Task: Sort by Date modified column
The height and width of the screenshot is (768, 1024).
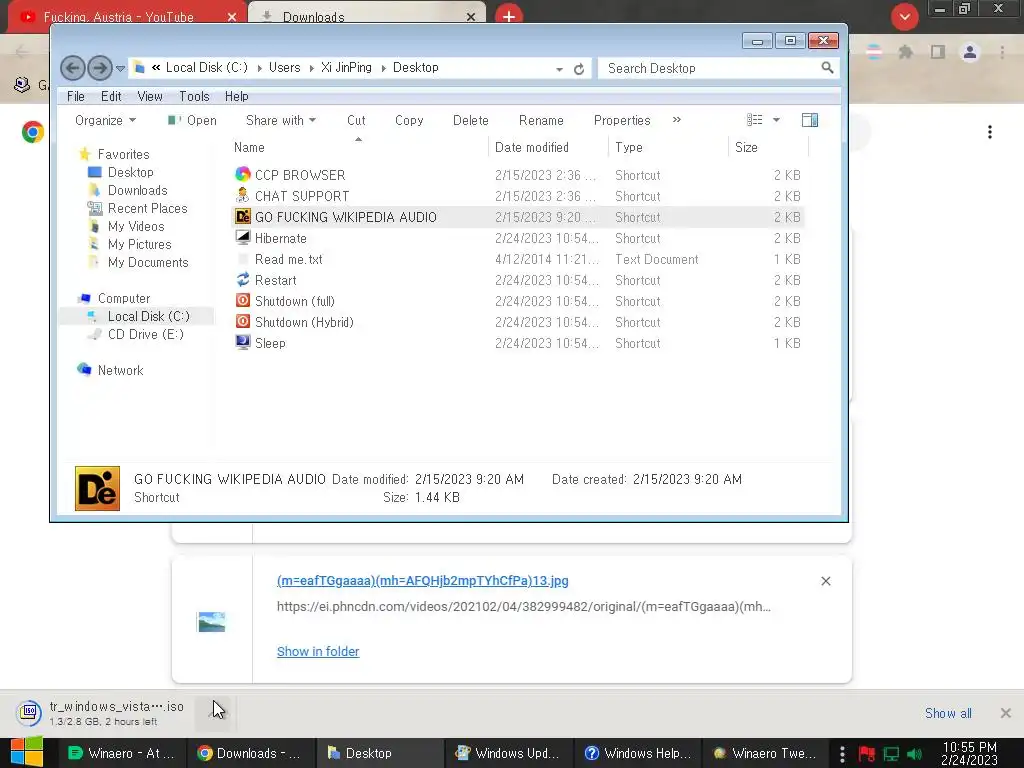Action: pyautogui.click(x=532, y=148)
